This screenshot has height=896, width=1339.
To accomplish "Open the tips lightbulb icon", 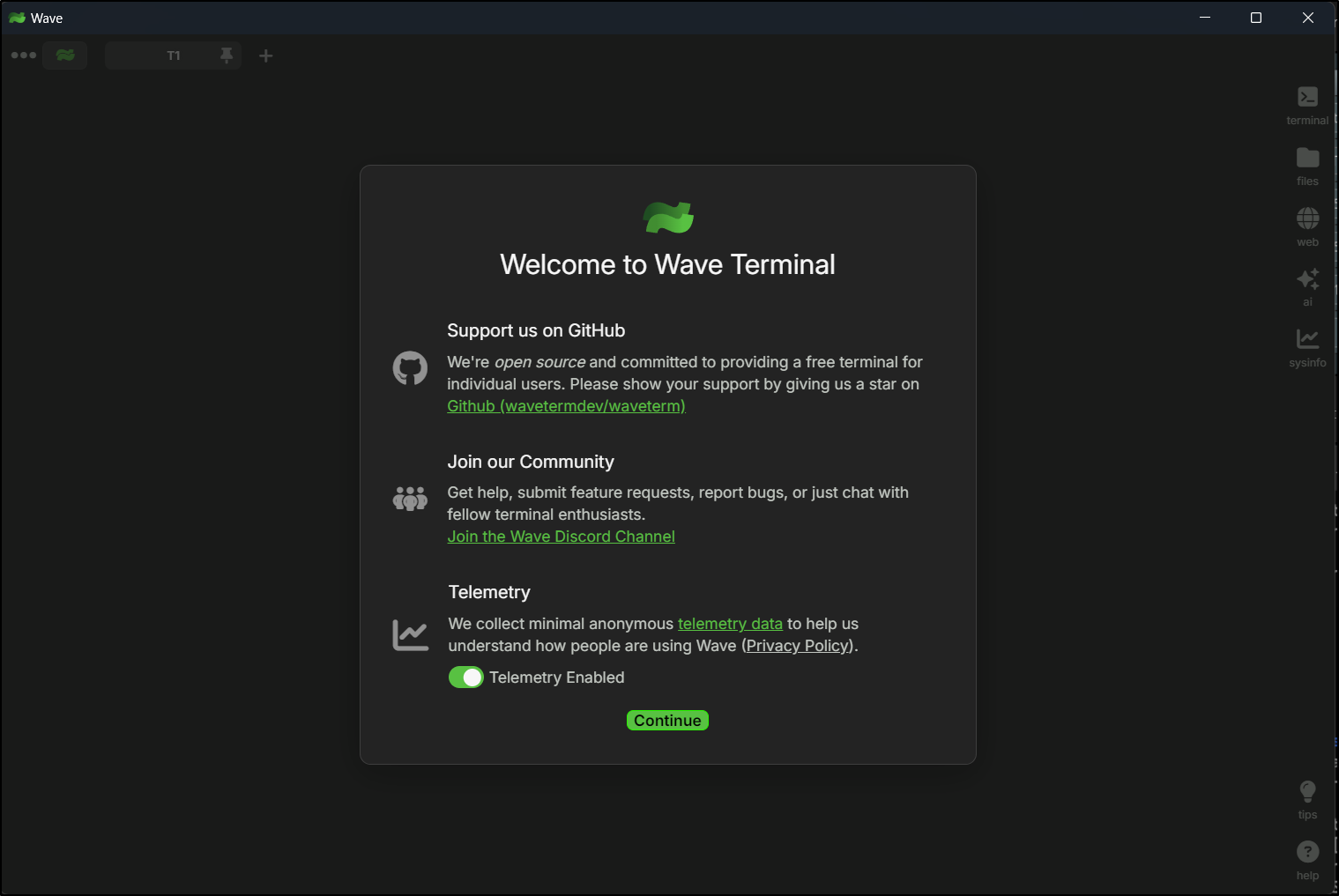I will click(x=1307, y=800).
